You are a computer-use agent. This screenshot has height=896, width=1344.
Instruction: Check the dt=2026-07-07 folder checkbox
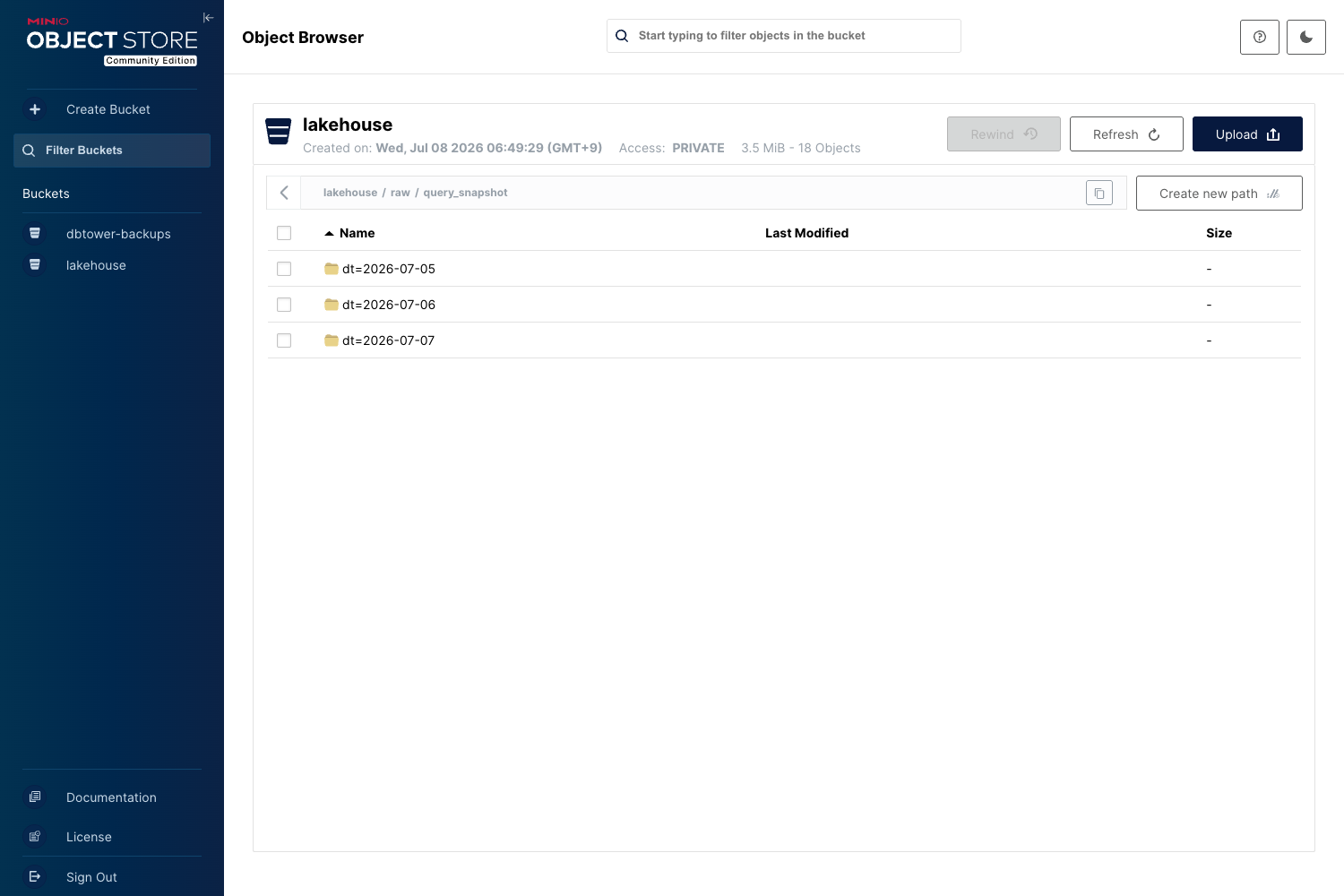pos(284,340)
